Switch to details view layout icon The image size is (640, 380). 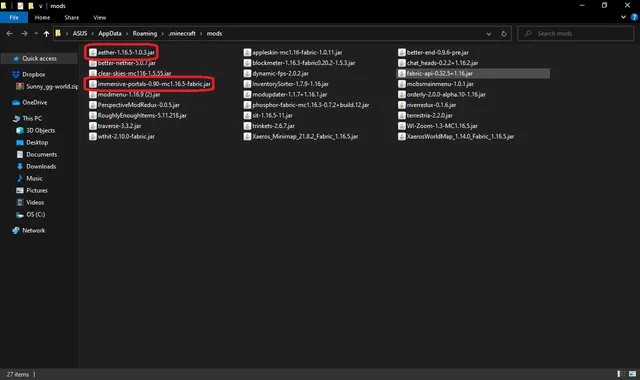tap(621, 374)
